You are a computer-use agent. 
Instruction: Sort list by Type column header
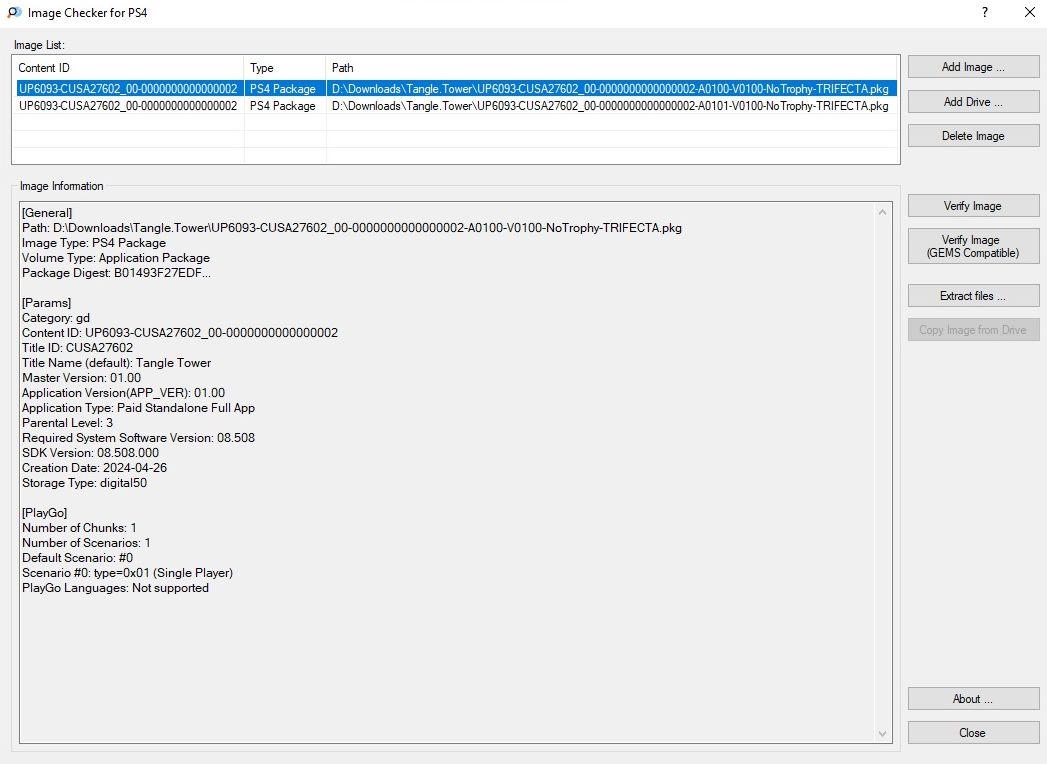(x=284, y=67)
